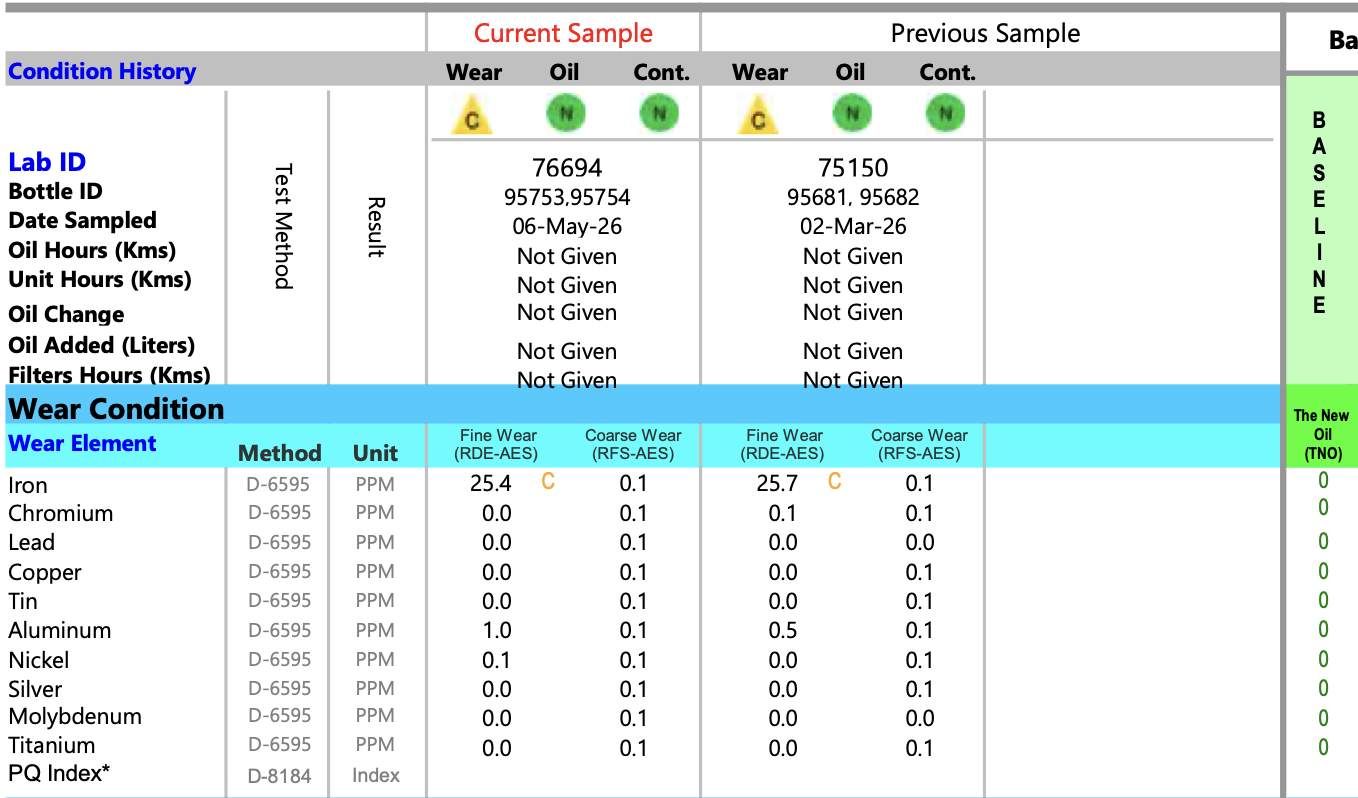Click the Current Sample heading
The height and width of the screenshot is (798, 1358).
pyautogui.click(x=563, y=33)
